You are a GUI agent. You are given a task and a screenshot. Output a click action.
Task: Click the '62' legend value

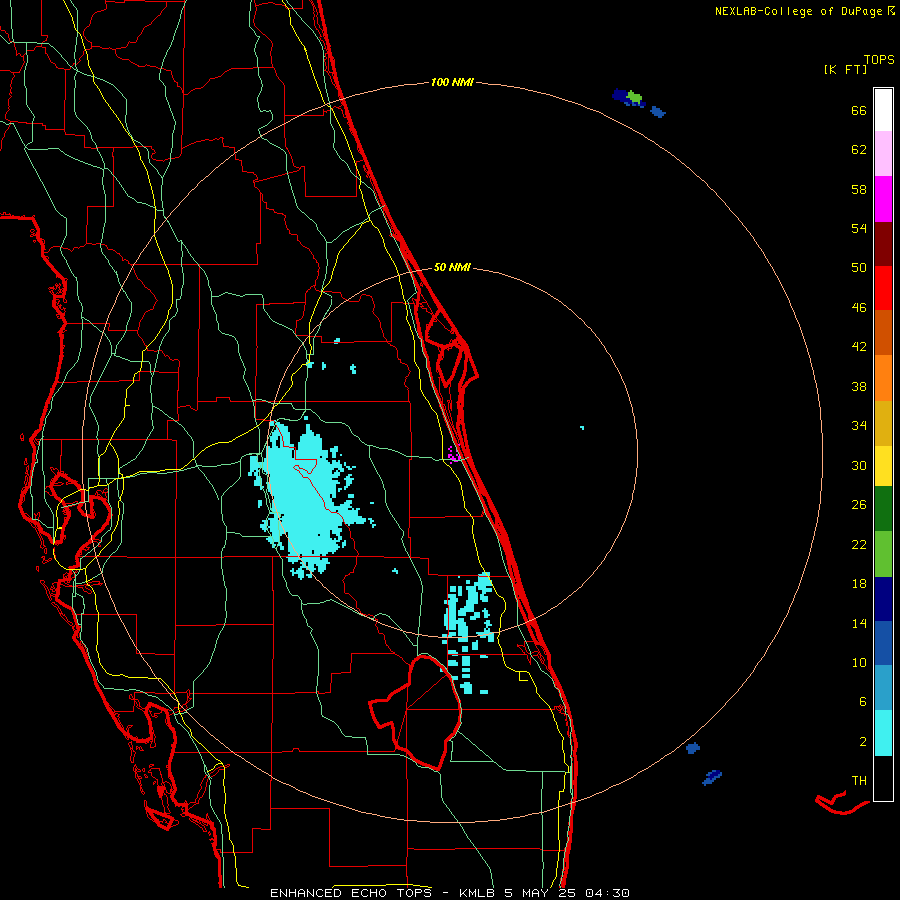tap(859, 150)
